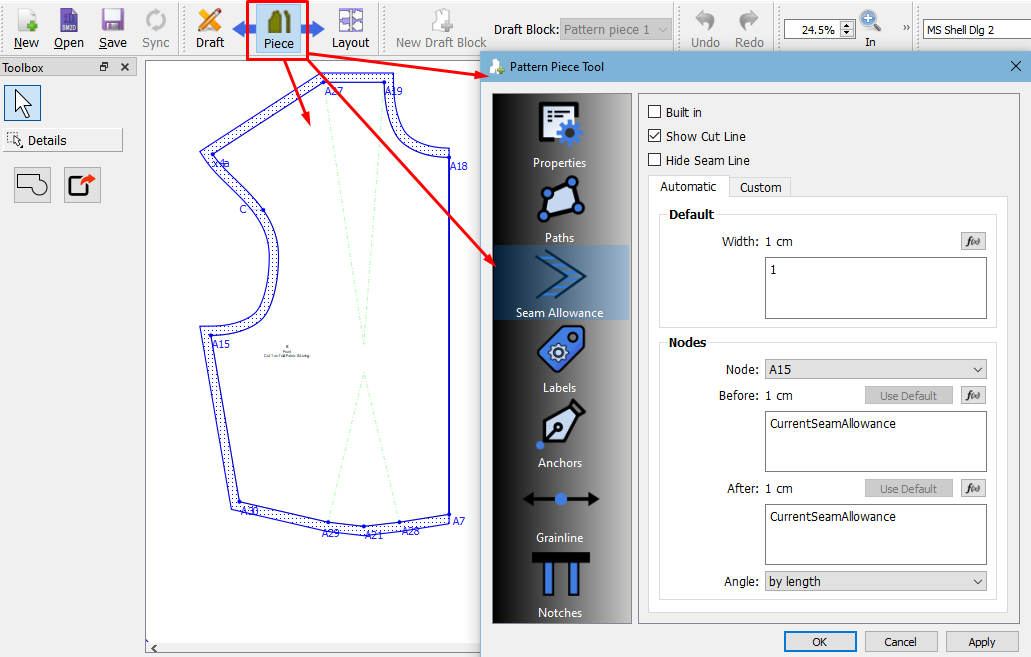
Task: Open the Notches section
Action: tap(559, 583)
